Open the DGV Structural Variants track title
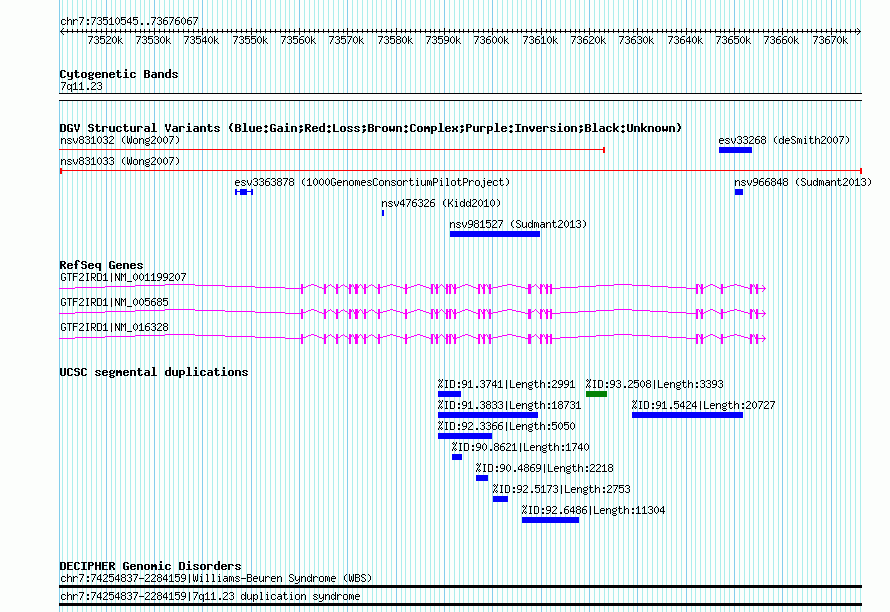The width and height of the screenshot is (890, 612). pos(371,128)
